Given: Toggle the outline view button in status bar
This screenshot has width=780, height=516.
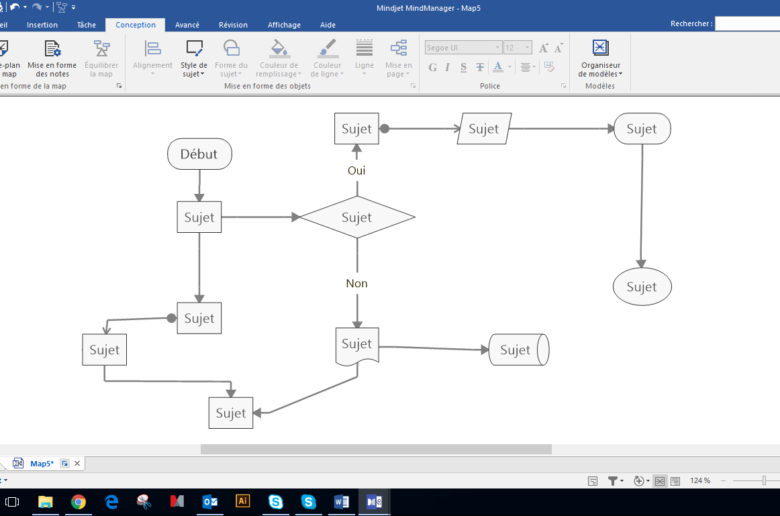Looking at the screenshot, I should [675, 481].
